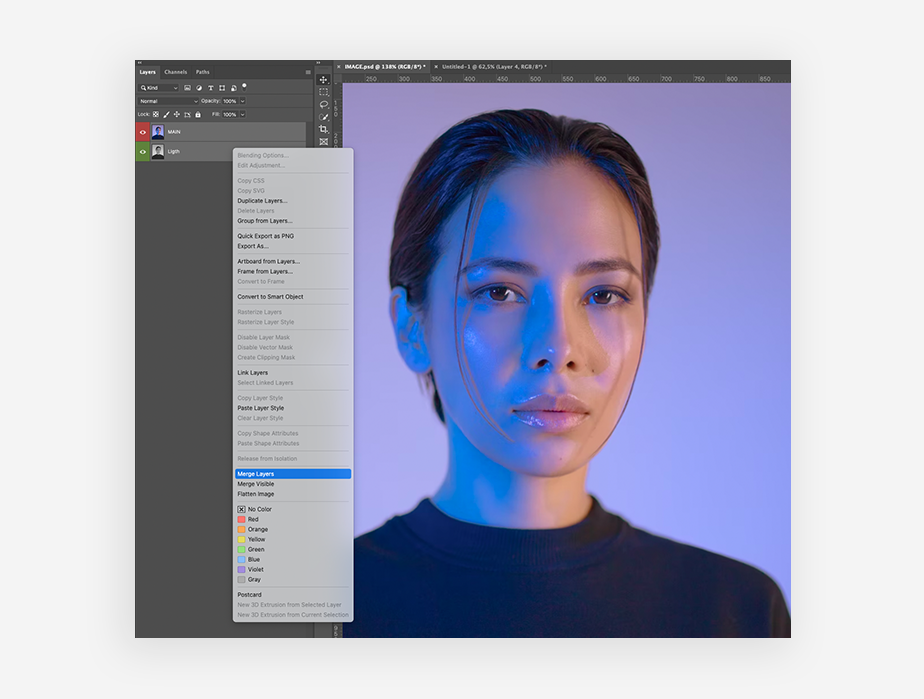Switch to the Channels tab
Image resolution: width=924 pixels, height=699 pixels.
176,72
